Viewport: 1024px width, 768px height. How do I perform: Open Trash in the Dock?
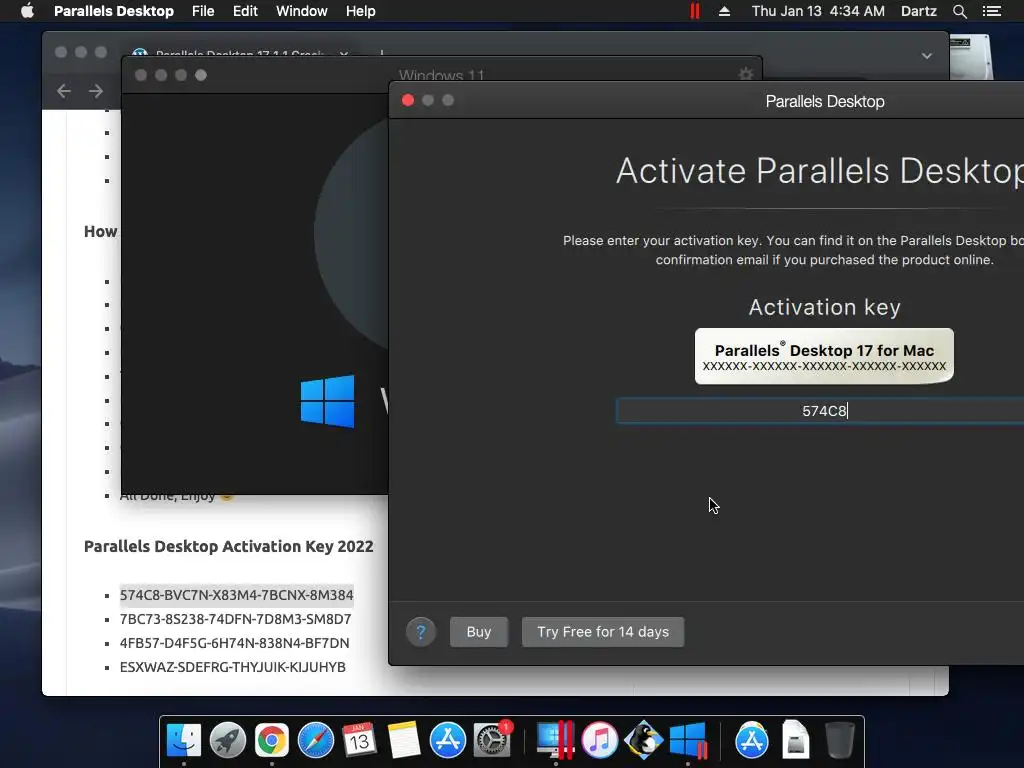(839, 740)
